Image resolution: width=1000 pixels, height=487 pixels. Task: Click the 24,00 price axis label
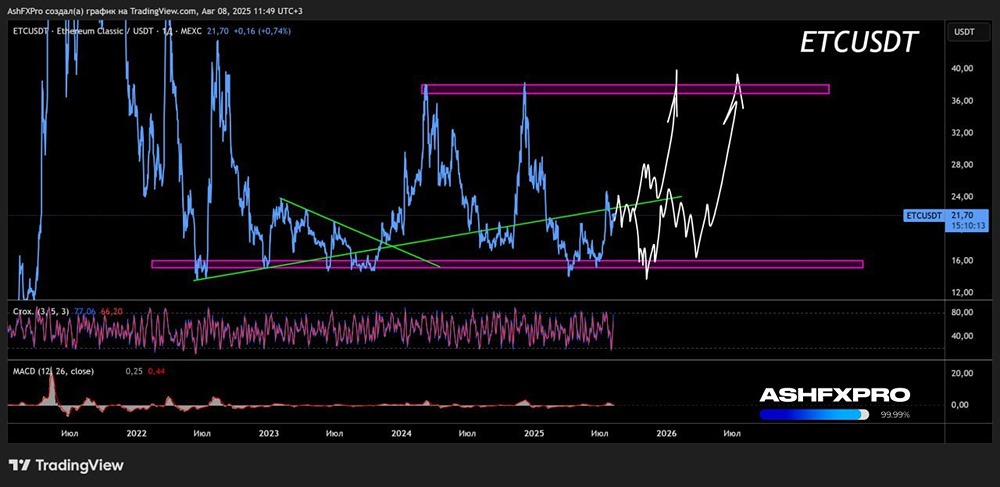click(x=962, y=196)
